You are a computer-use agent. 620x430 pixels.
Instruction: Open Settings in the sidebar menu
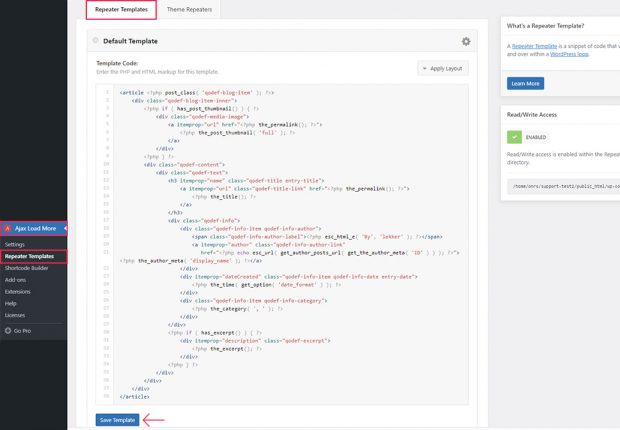(x=15, y=244)
